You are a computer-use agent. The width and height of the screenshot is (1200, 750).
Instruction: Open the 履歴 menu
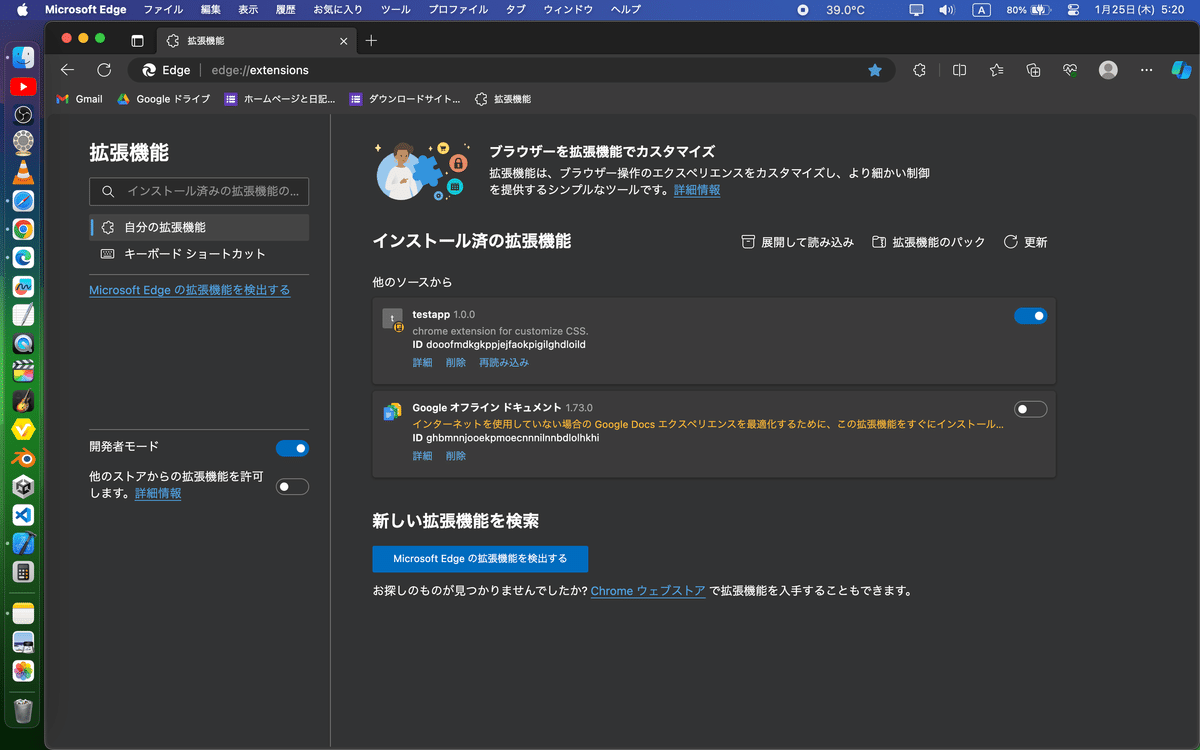(286, 10)
